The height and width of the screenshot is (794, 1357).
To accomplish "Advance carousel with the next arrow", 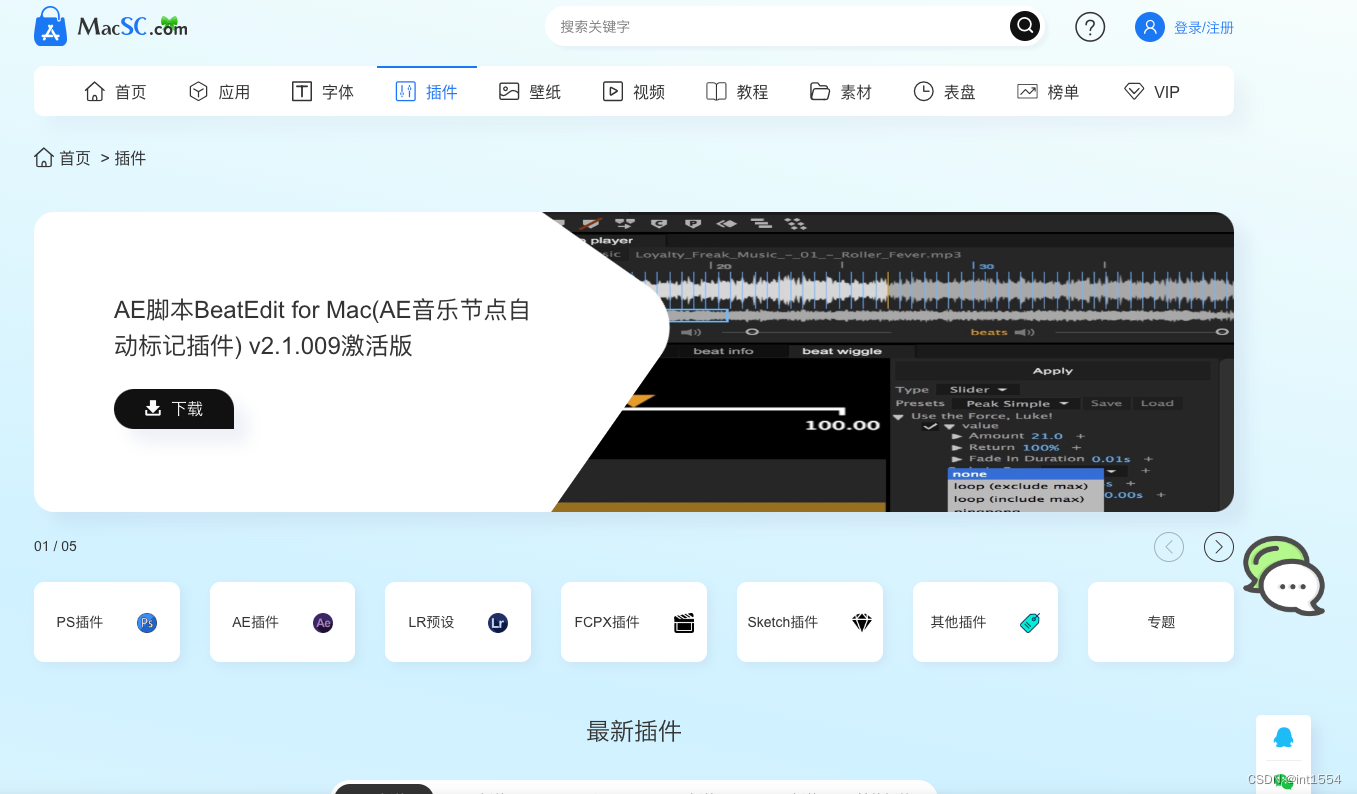I will pos(1218,547).
